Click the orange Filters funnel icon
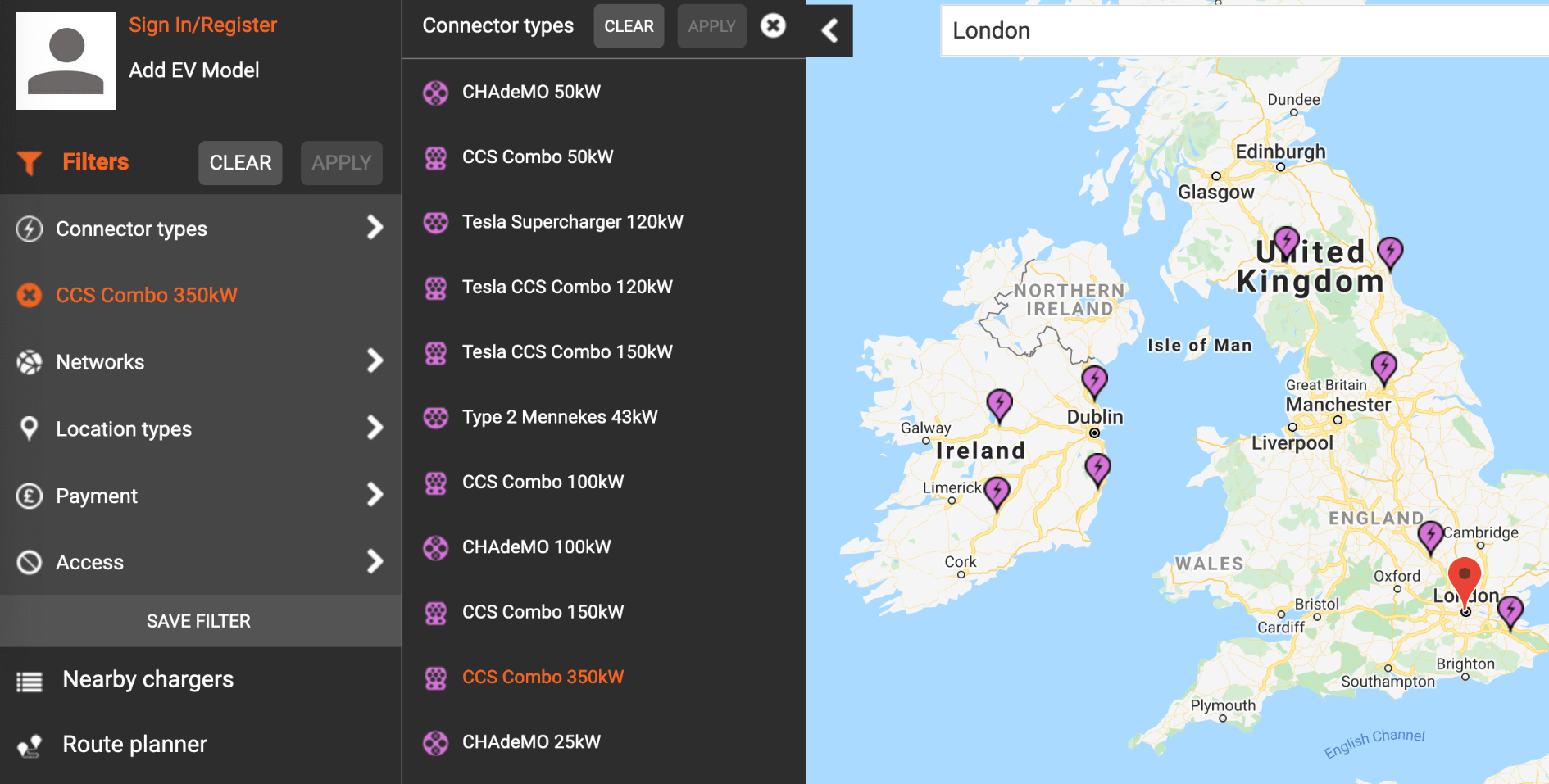The width and height of the screenshot is (1549, 784). [x=30, y=162]
